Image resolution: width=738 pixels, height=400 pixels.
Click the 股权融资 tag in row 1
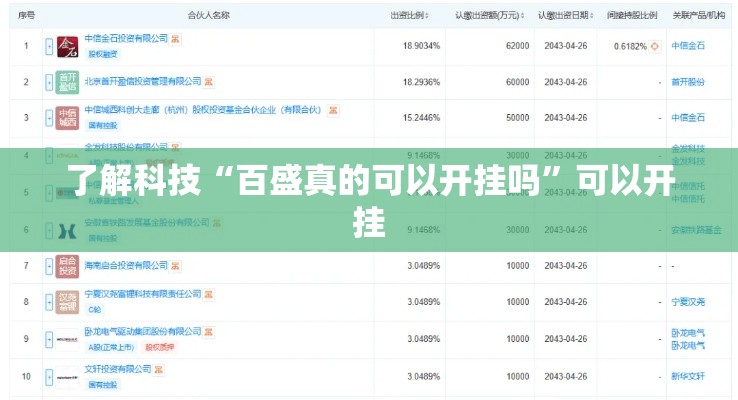coord(103,54)
